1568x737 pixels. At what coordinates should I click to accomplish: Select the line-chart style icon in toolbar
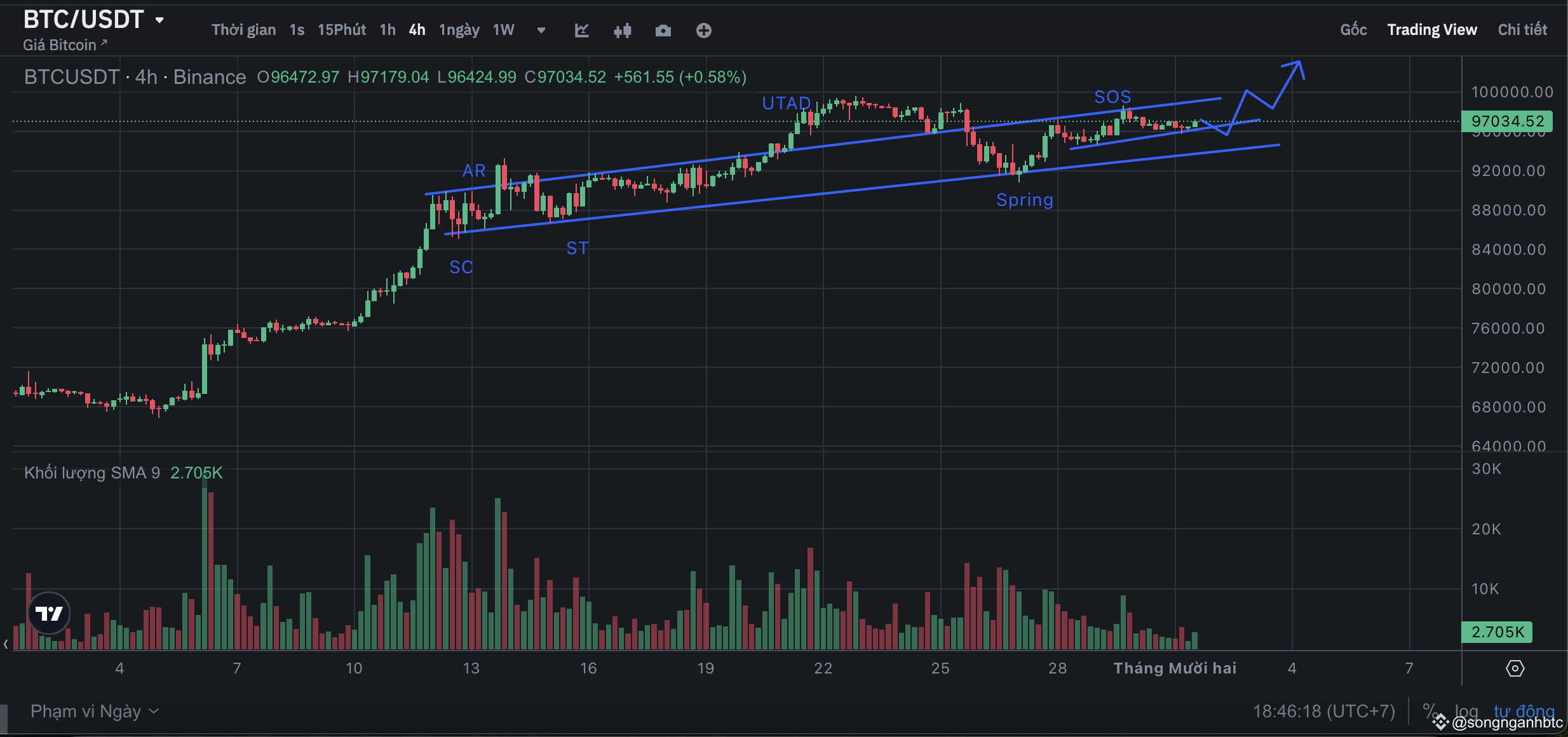pyautogui.click(x=582, y=30)
